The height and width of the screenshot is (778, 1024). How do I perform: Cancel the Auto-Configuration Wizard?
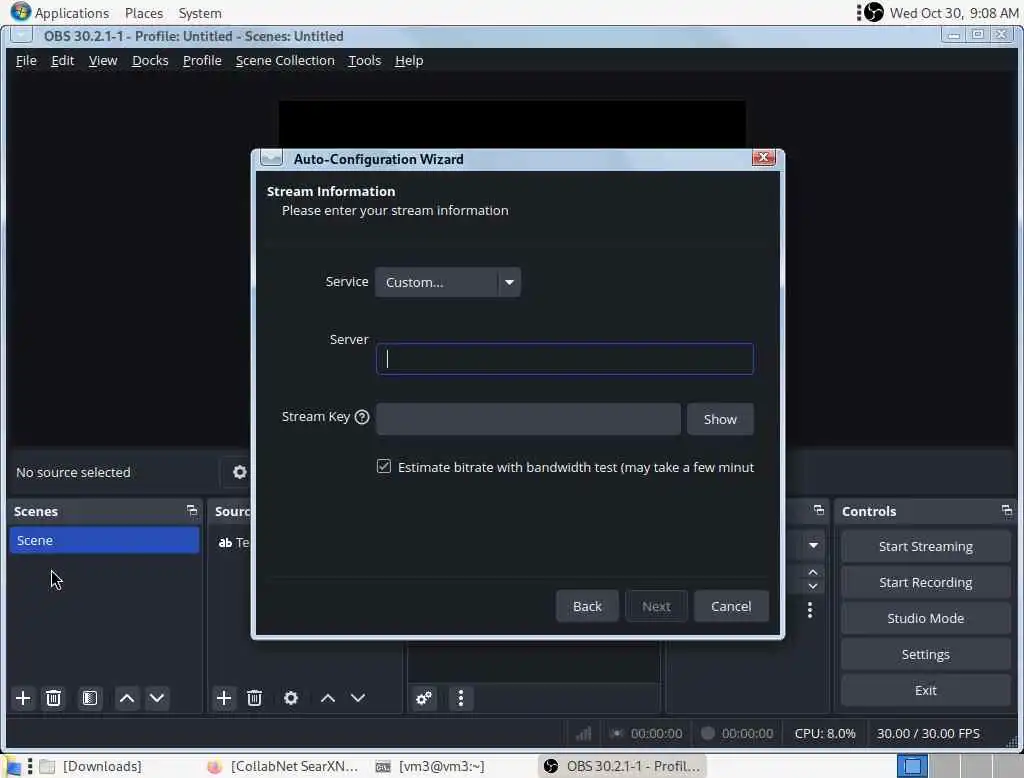(731, 606)
